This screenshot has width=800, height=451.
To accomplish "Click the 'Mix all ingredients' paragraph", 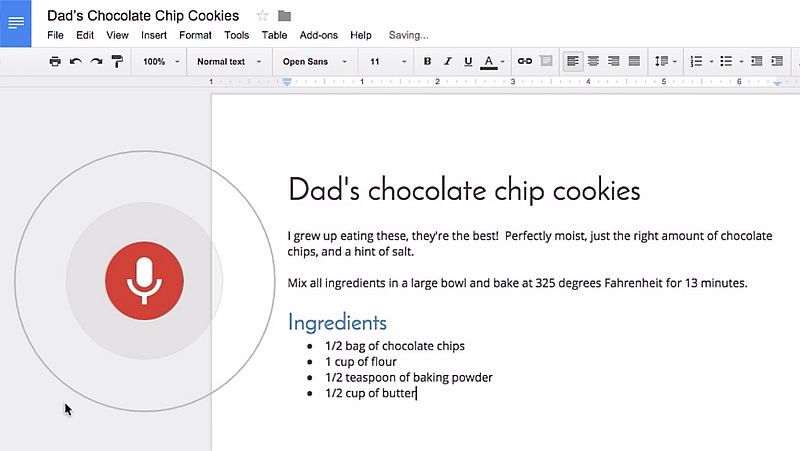I will (x=517, y=283).
